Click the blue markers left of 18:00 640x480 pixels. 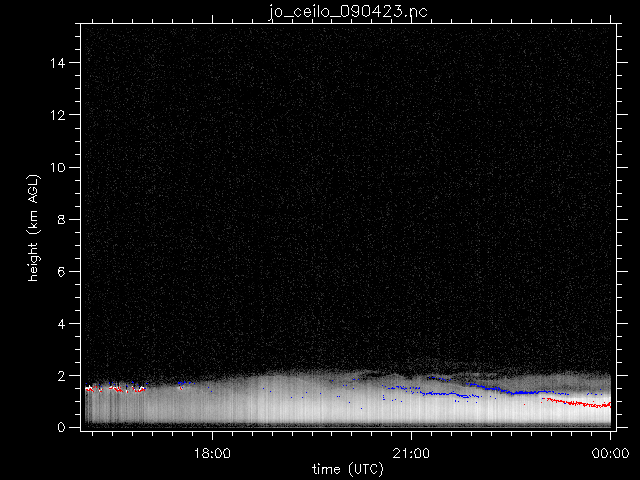click(184, 383)
